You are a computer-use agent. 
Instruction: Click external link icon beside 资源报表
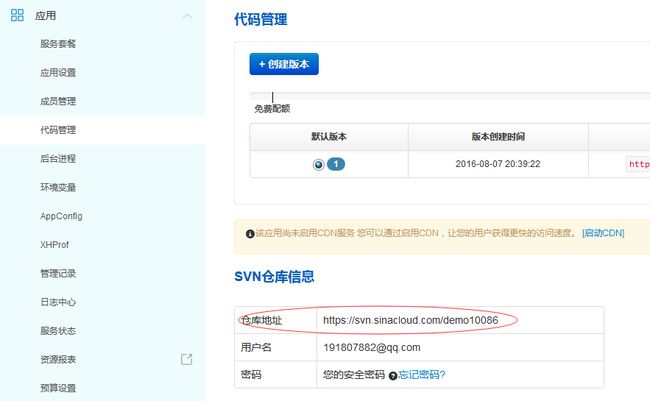187,359
